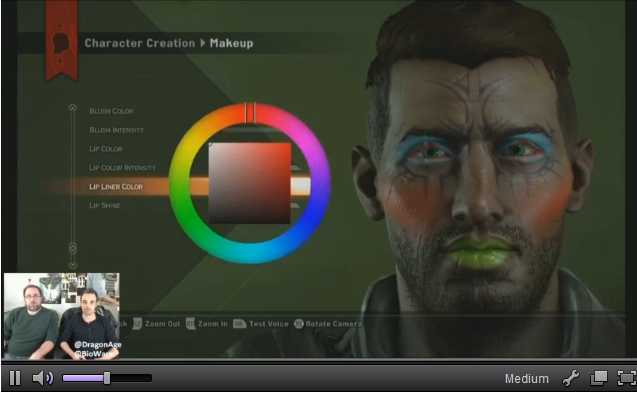This screenshot has width=637, height=393.
Task: Click the Test Voice button prompt
Action: pos(261,324)
